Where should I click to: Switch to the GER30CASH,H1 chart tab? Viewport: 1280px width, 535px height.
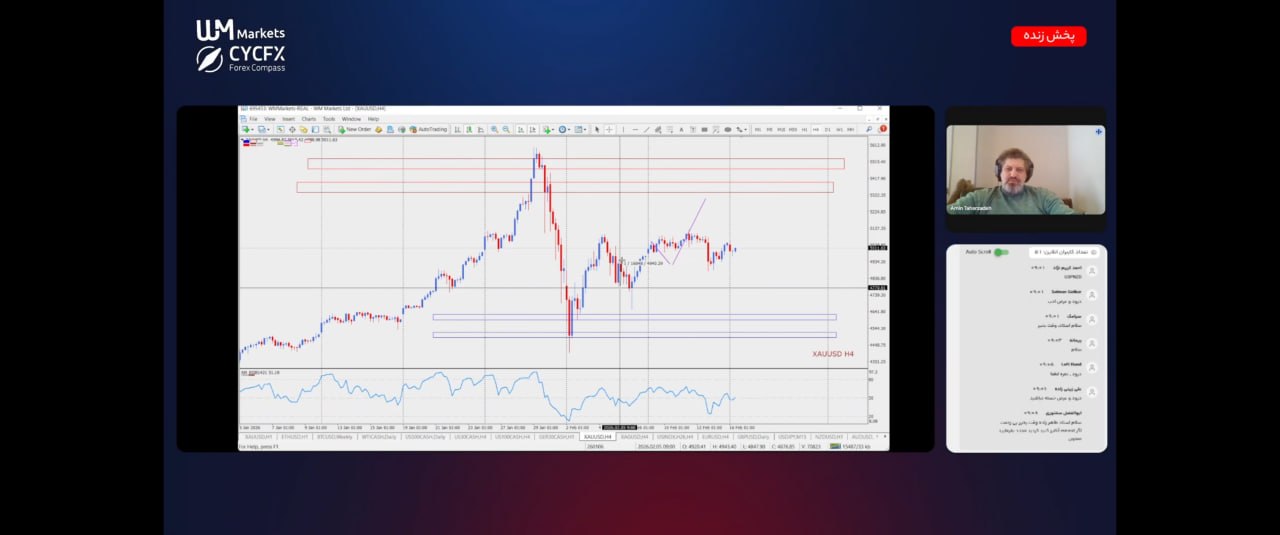coord(557,436)
